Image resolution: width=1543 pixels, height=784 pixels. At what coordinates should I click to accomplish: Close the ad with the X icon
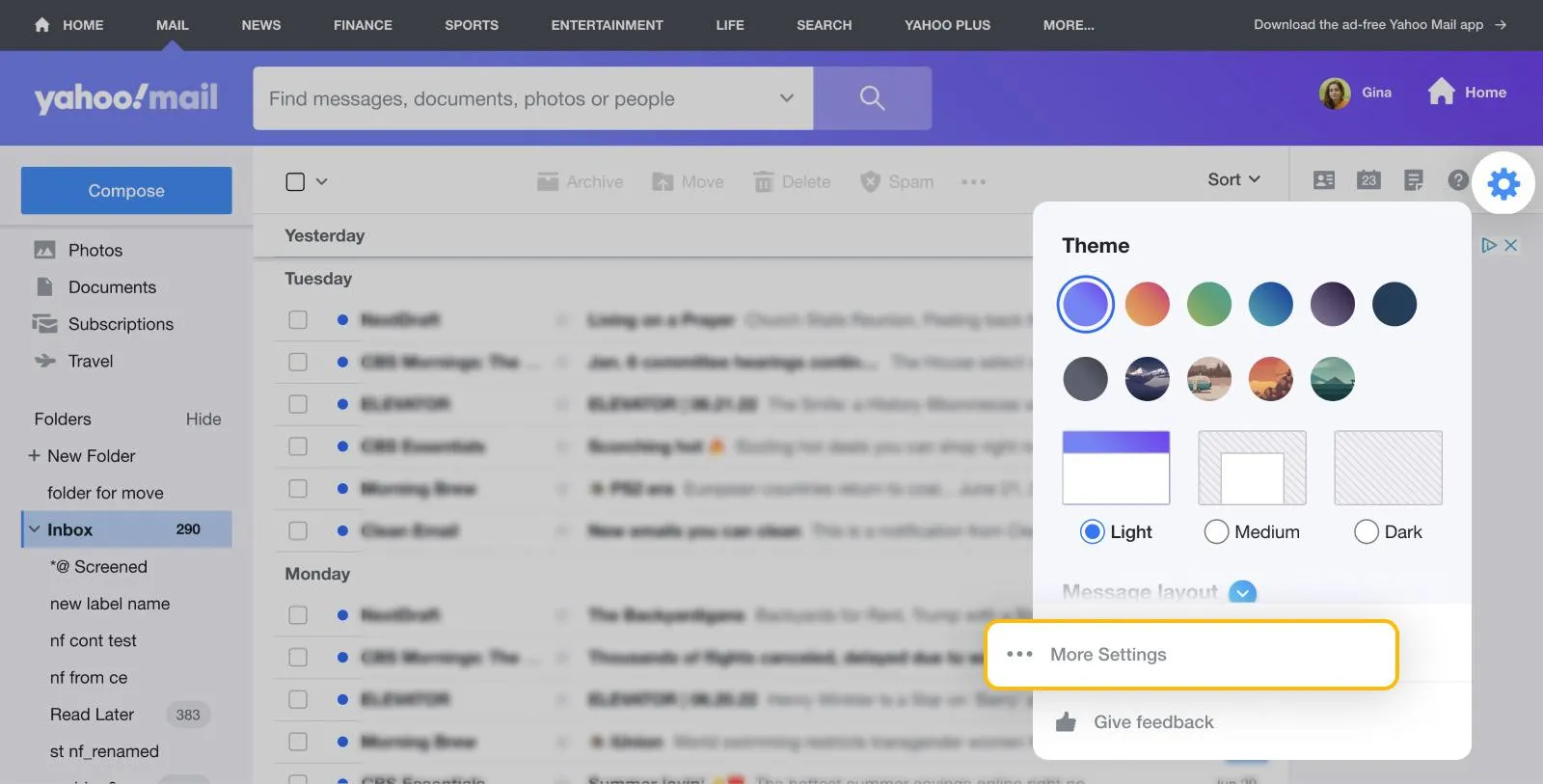coord(1511,245)
